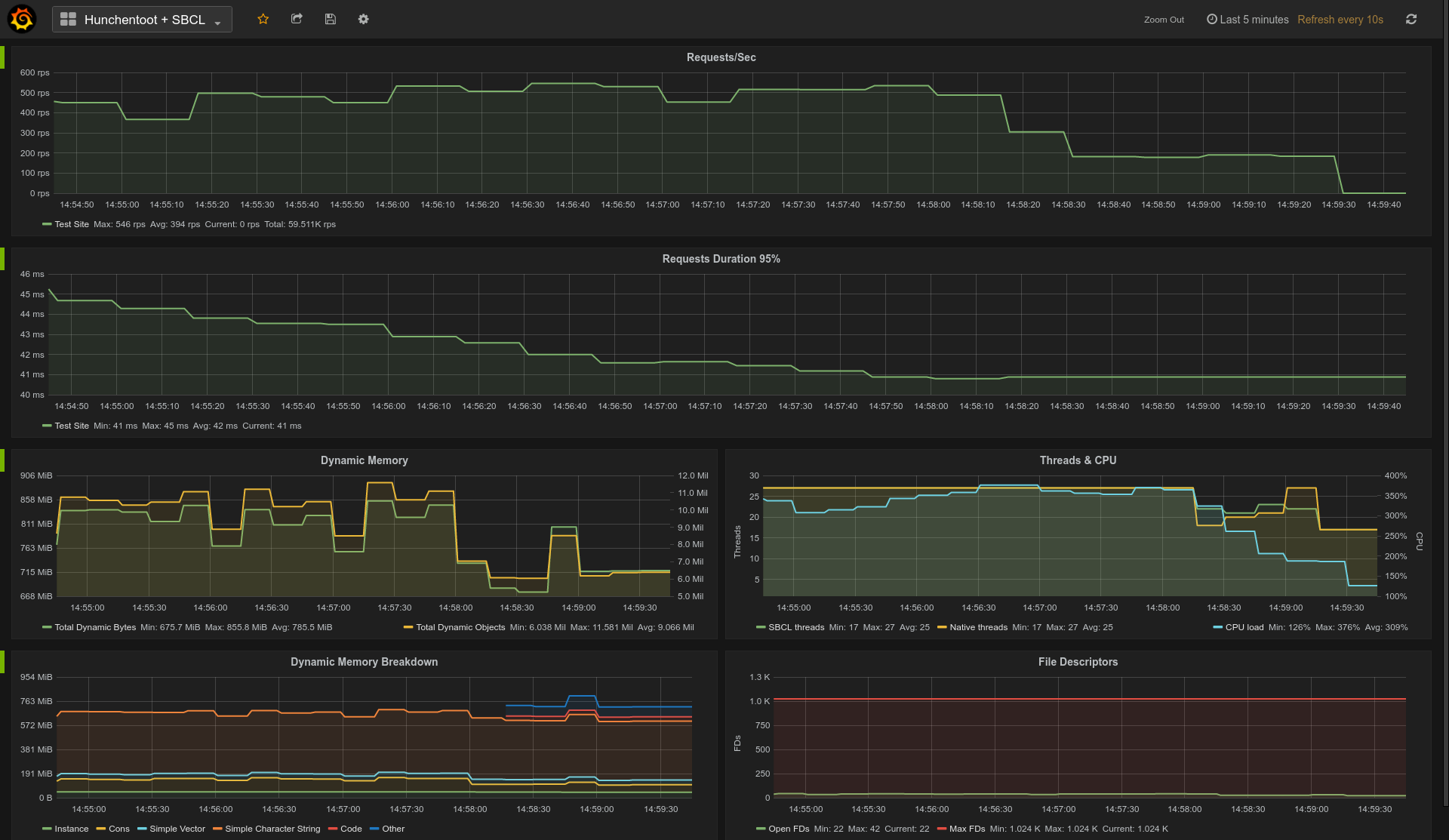Open the share dashboard icon

(297, 19)
